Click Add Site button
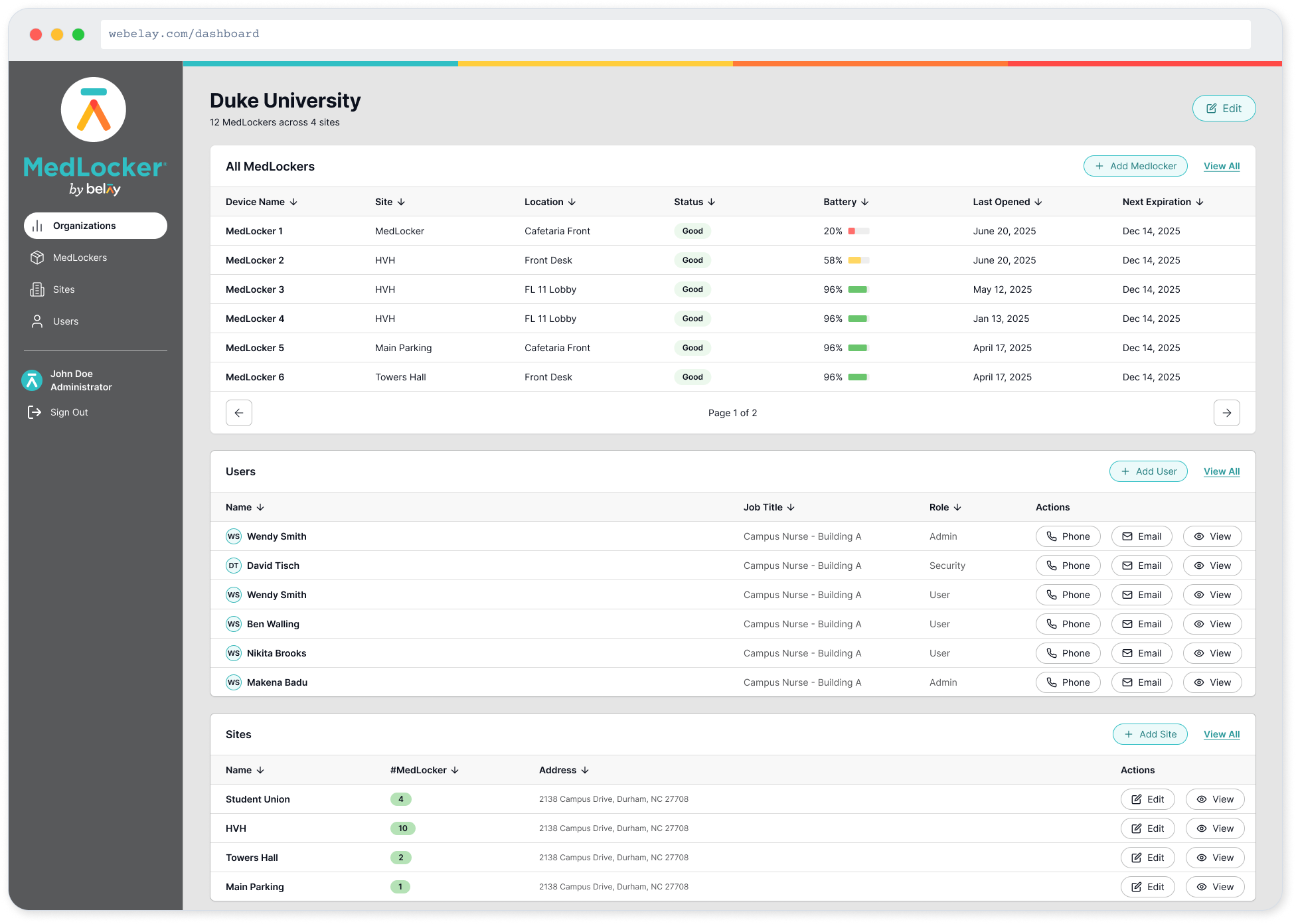 click(x=1150, y=734)
